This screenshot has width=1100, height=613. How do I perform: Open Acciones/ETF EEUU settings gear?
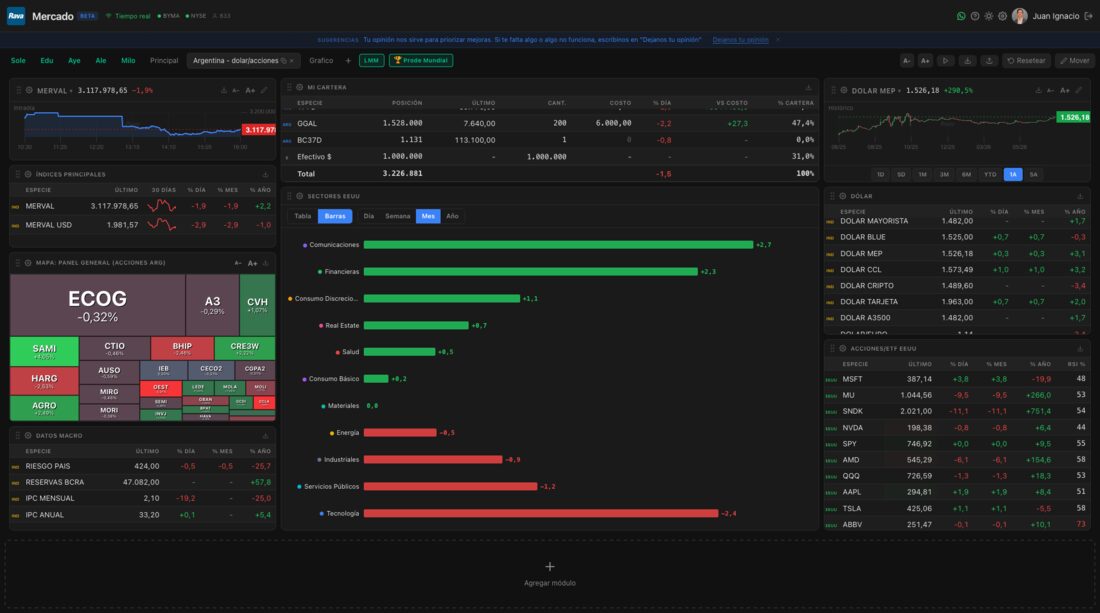(x=843, y=349)
